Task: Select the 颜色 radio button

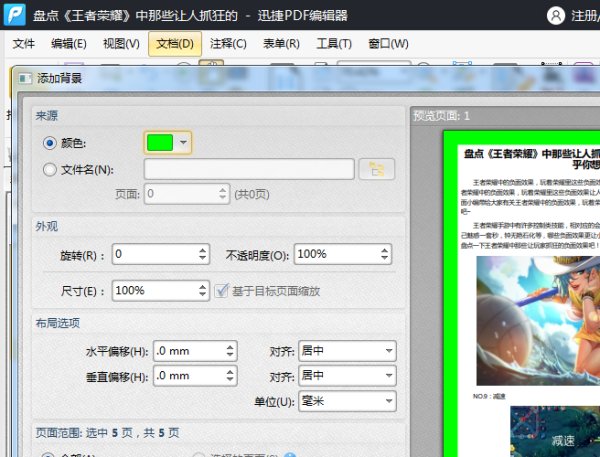Action: 50,143
